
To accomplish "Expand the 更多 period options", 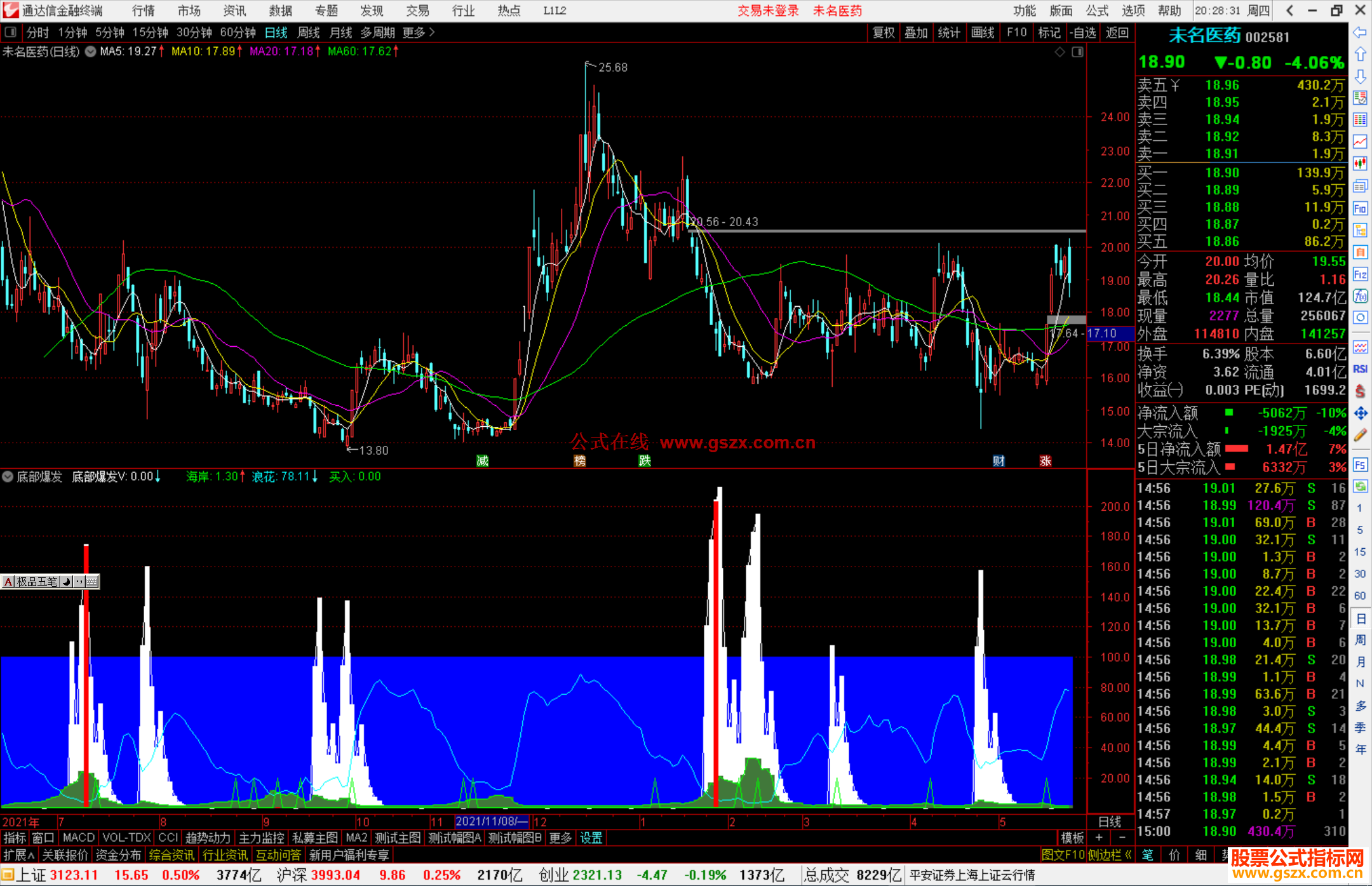I will 419,32.
